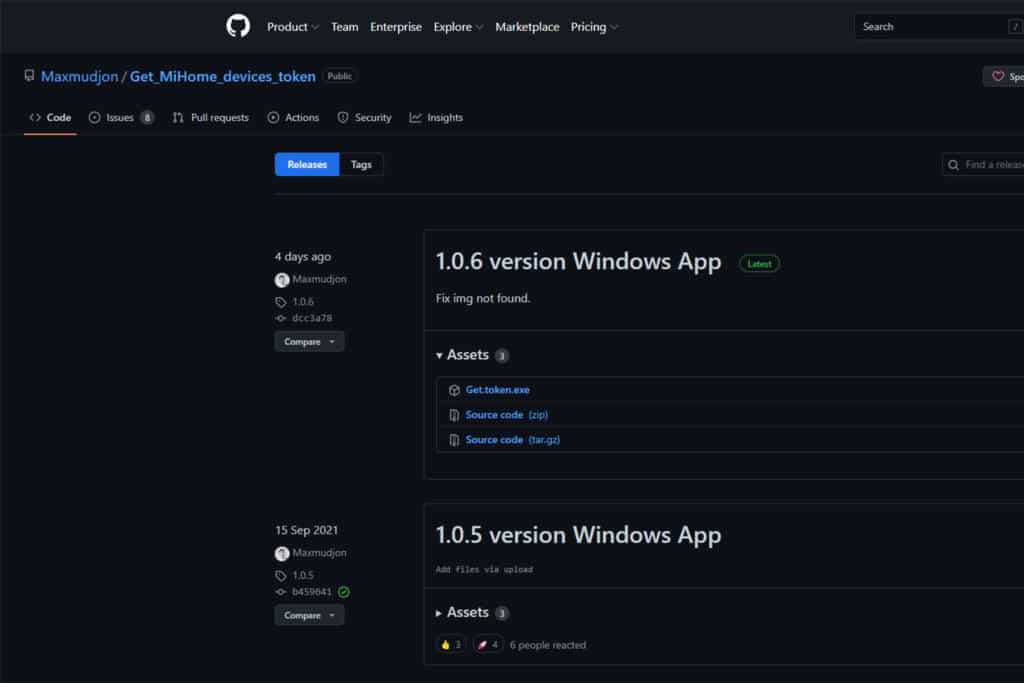The height and width of the screenshot is (683, 1024).
Task: Click the GitHub Octocat logo
Action: 238,26
